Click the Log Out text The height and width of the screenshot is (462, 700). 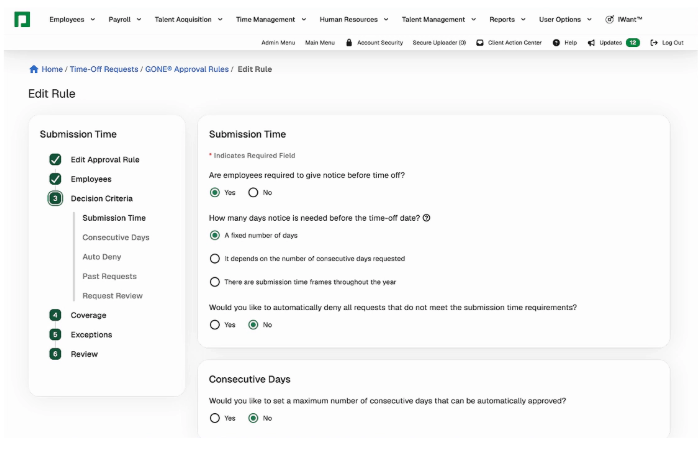click(x=673, y=43)
